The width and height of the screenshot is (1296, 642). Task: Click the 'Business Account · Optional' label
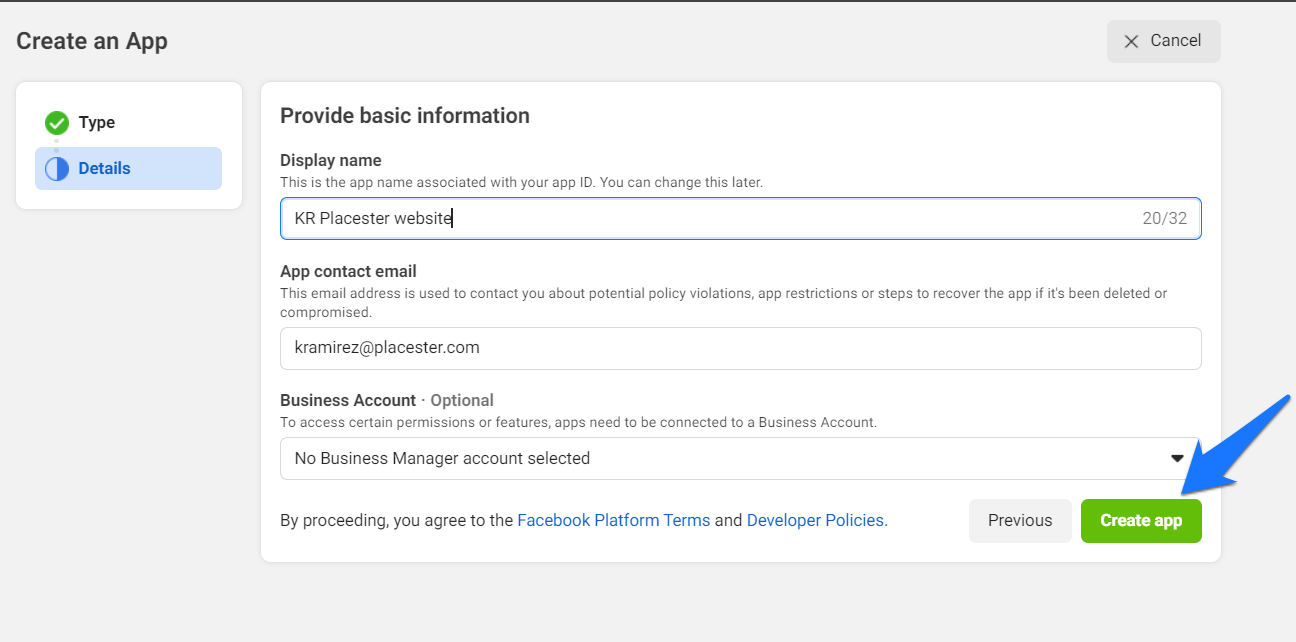tap(387, 400)
